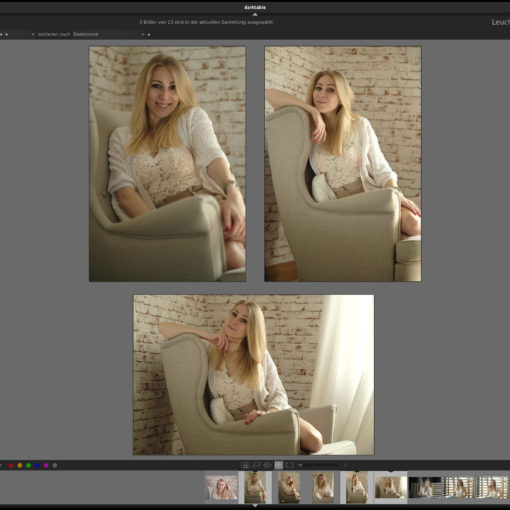Click the darktable logo title
Screen dimensions: 510x510
pyautogui.click(x=255, y=7)
